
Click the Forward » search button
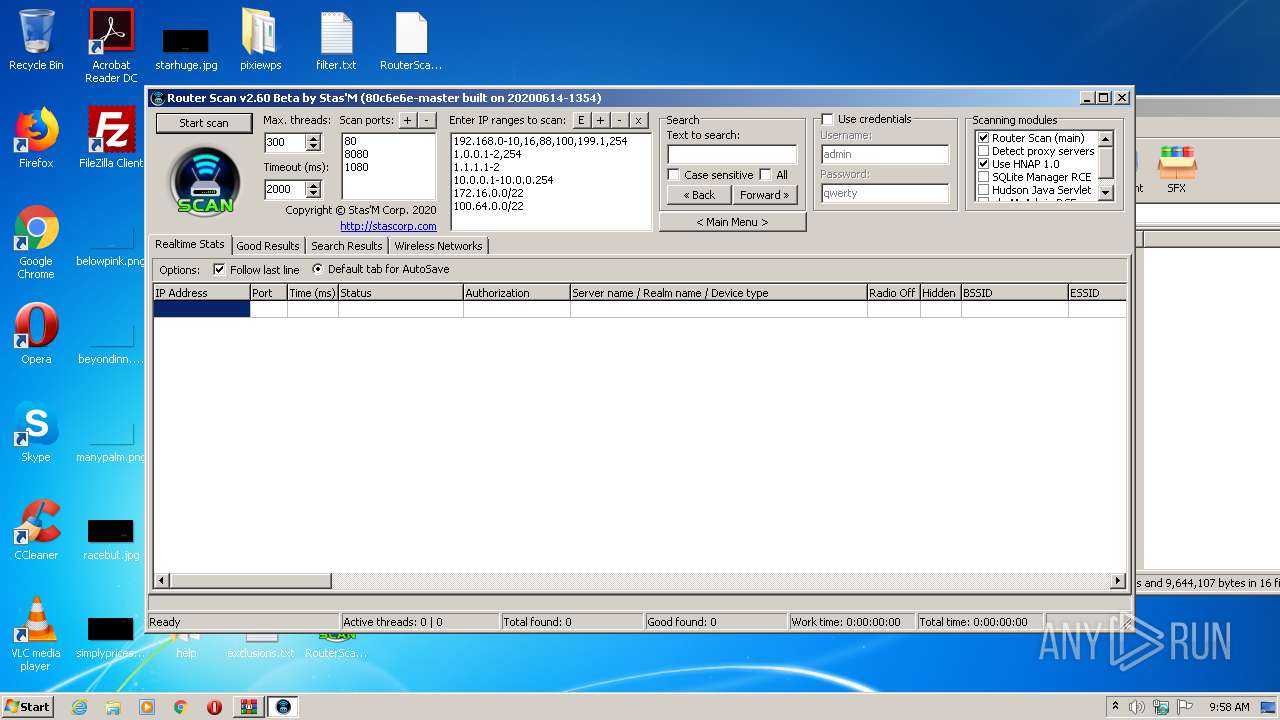click(765, 195)
